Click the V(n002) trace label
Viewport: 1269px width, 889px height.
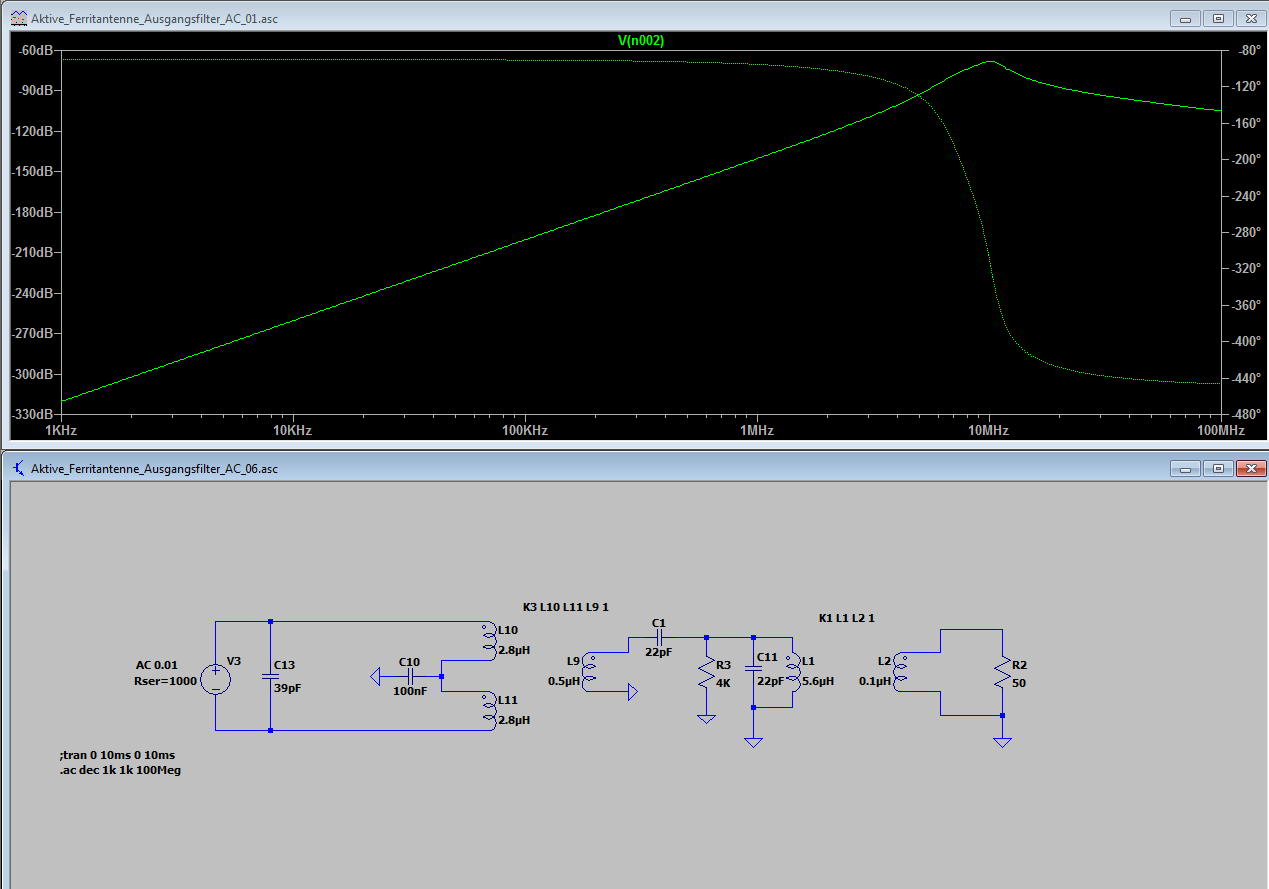pyautogui.click(x=641, y=41)
